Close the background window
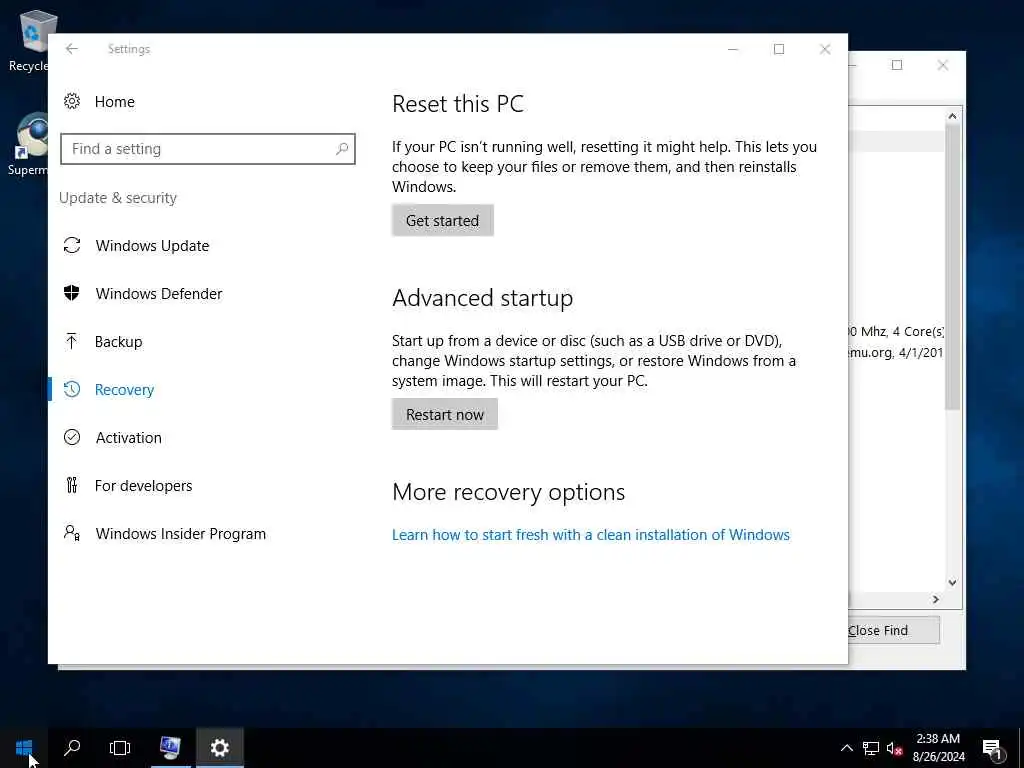The width and height of the screenshot is (1024, 768). pos(942,65)
